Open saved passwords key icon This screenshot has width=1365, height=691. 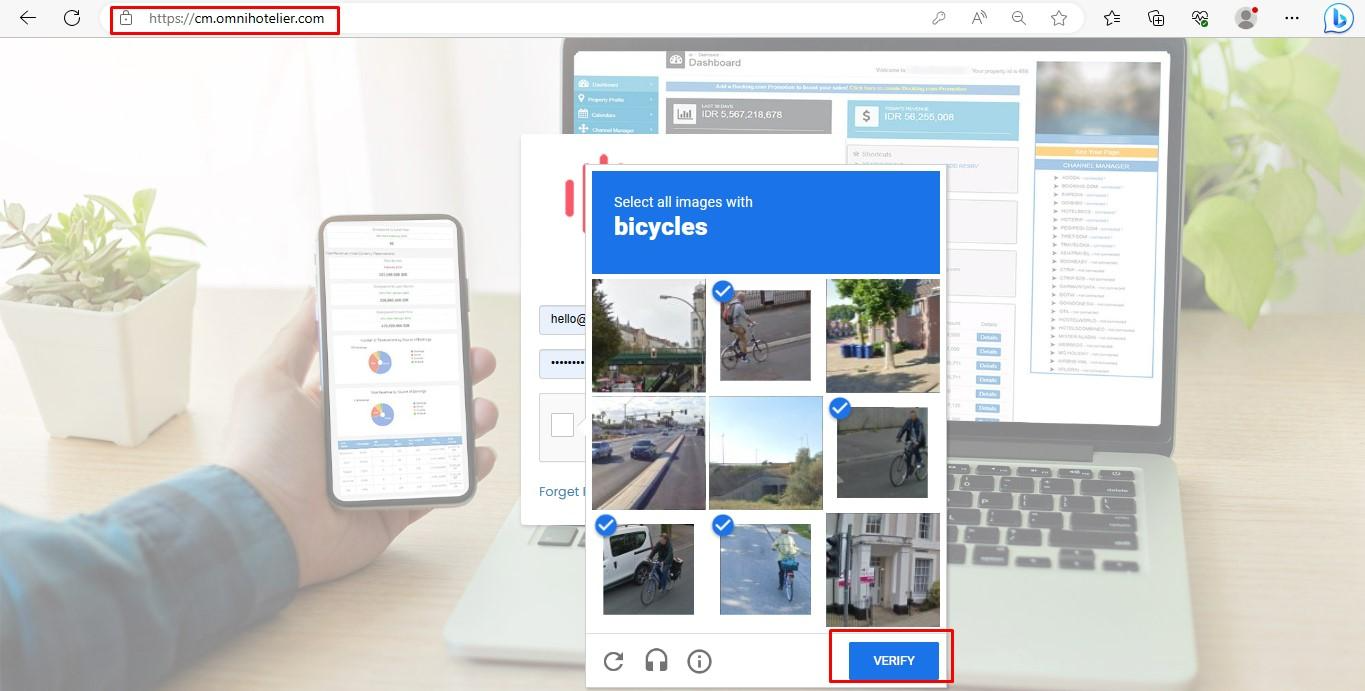pos(939,18)
